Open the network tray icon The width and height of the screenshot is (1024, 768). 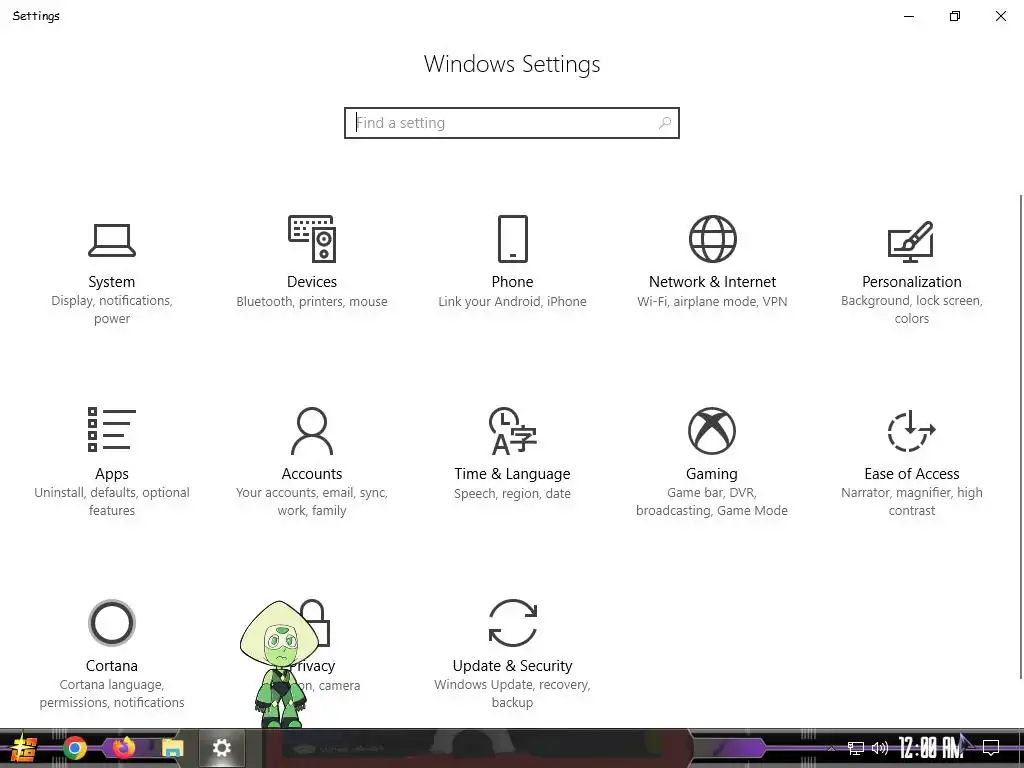pyautogui.click(x=856, y=748)
